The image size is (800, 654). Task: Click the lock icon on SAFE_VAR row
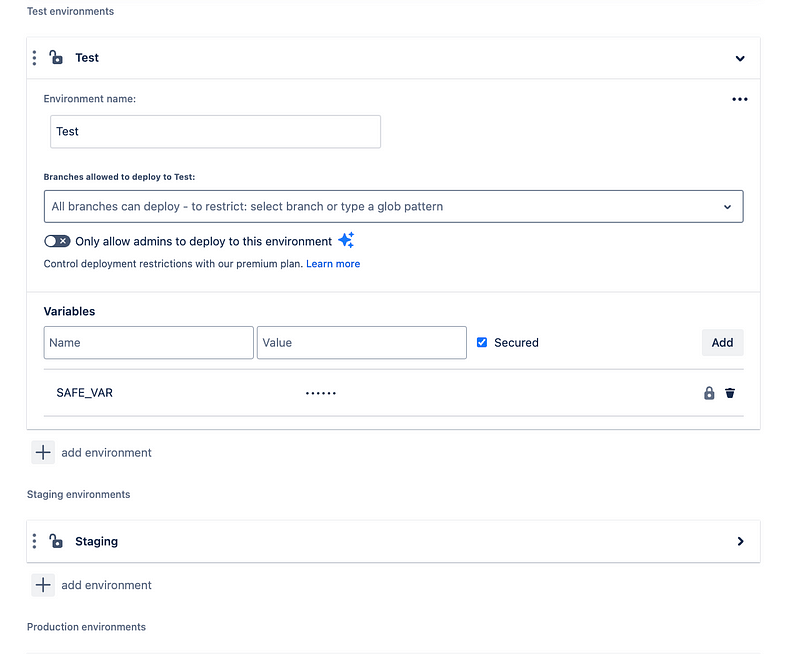(709, 393)
